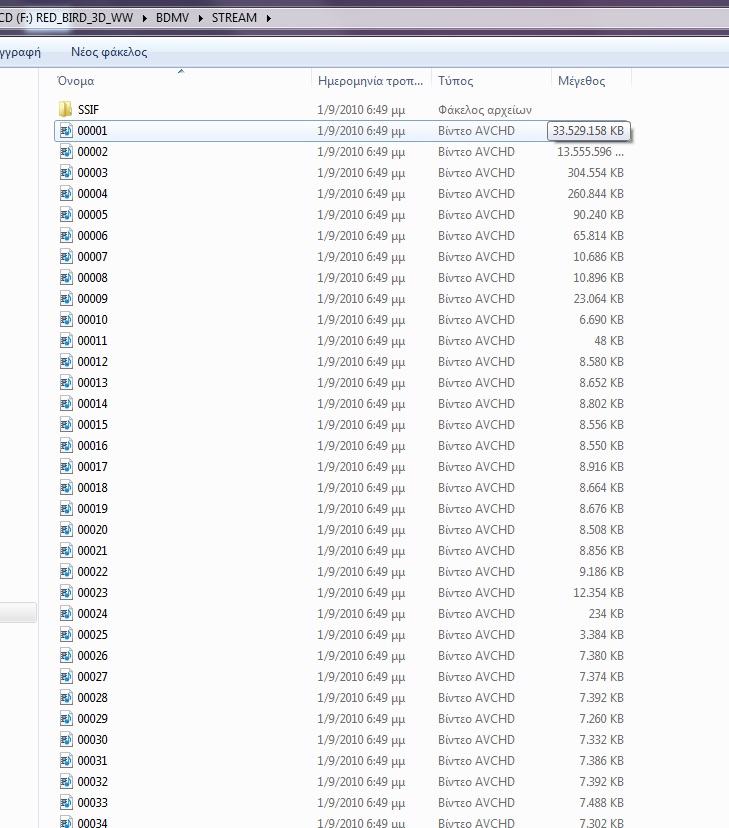Select the 00018 video file icon
The image size is (729, 828).
click(x=66, y=487)
